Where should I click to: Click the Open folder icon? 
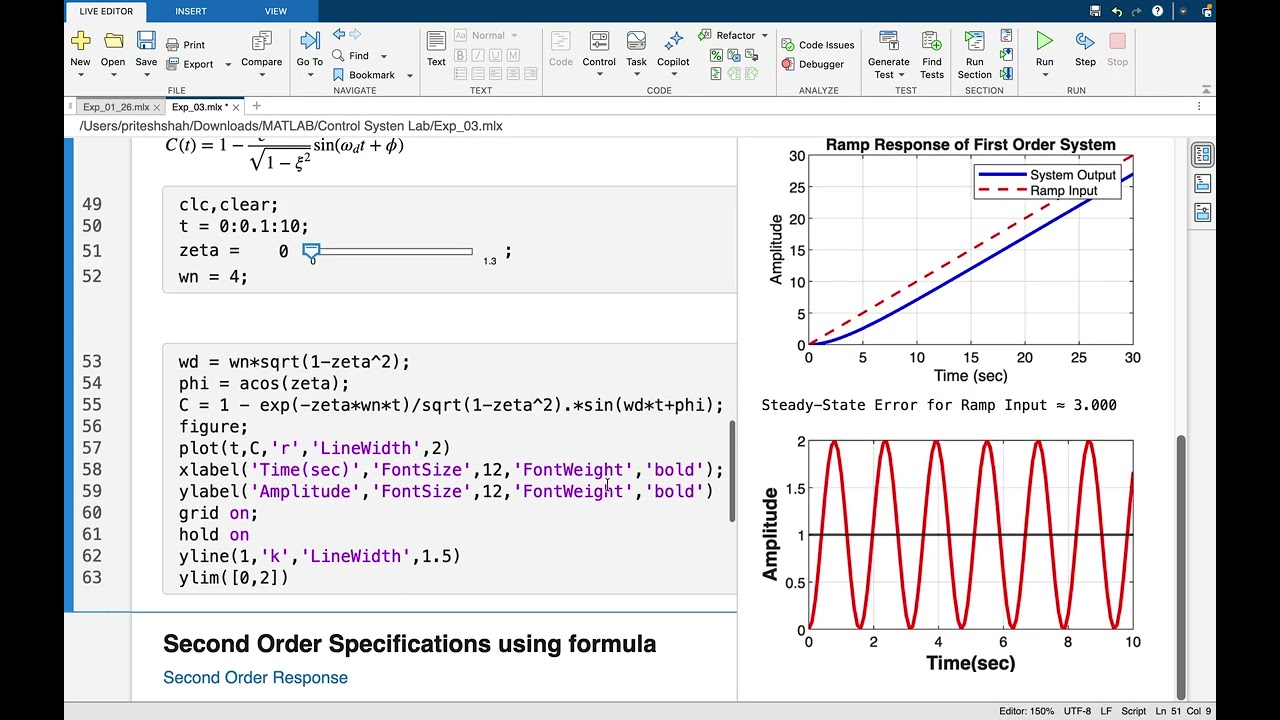(113, 41)
